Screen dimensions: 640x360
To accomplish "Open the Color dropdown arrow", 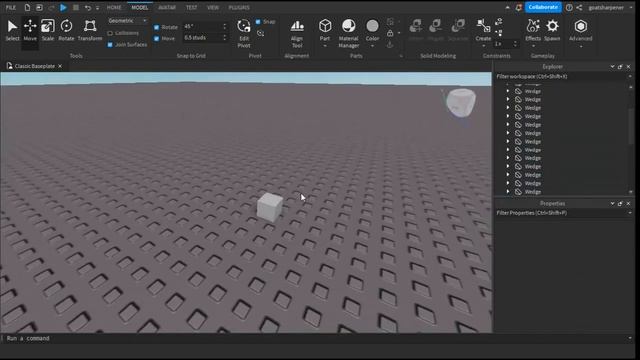I will [x=372, y=46].
